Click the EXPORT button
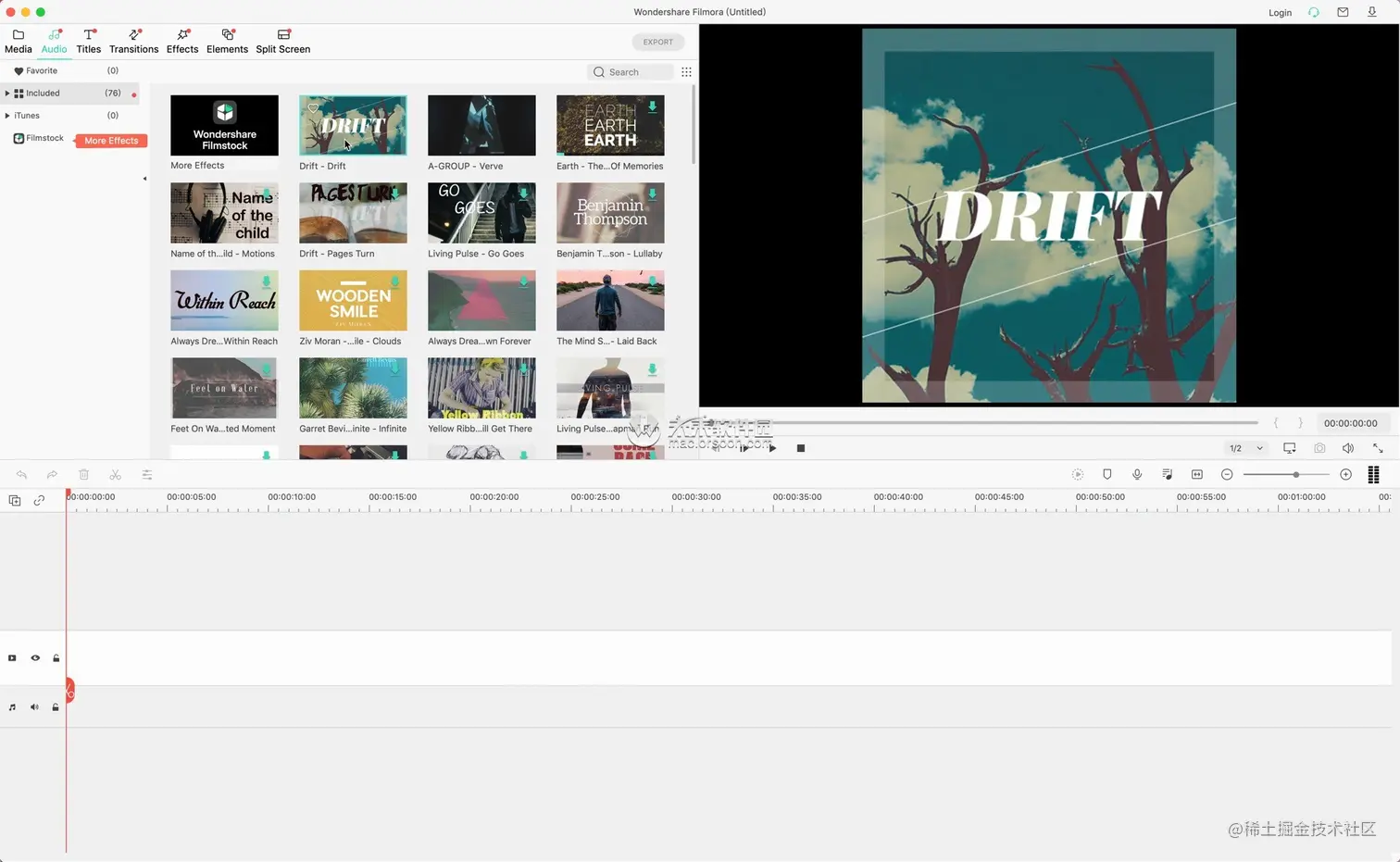 tap(658, 42)
